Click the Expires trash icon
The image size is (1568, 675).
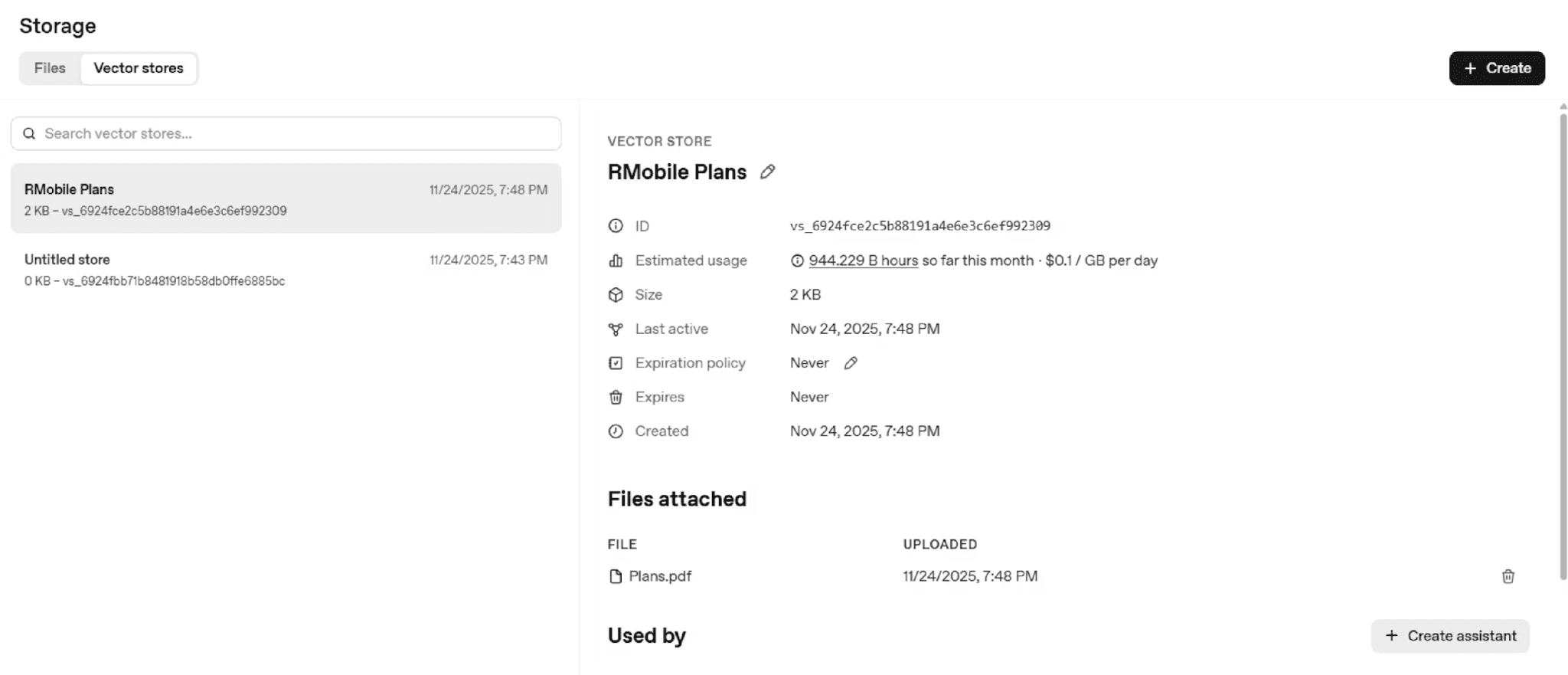point(616,397)
